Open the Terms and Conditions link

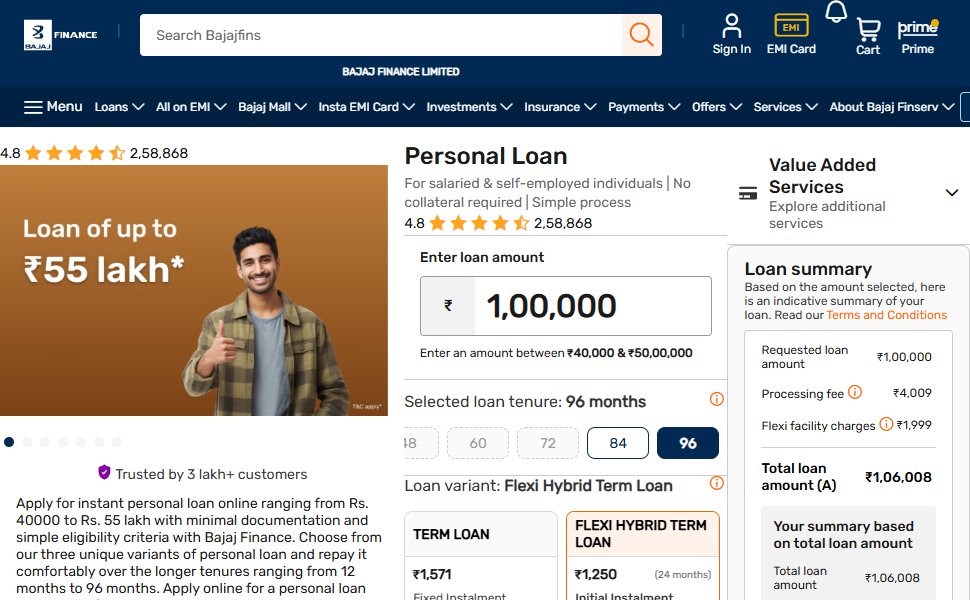click(886, 314)
